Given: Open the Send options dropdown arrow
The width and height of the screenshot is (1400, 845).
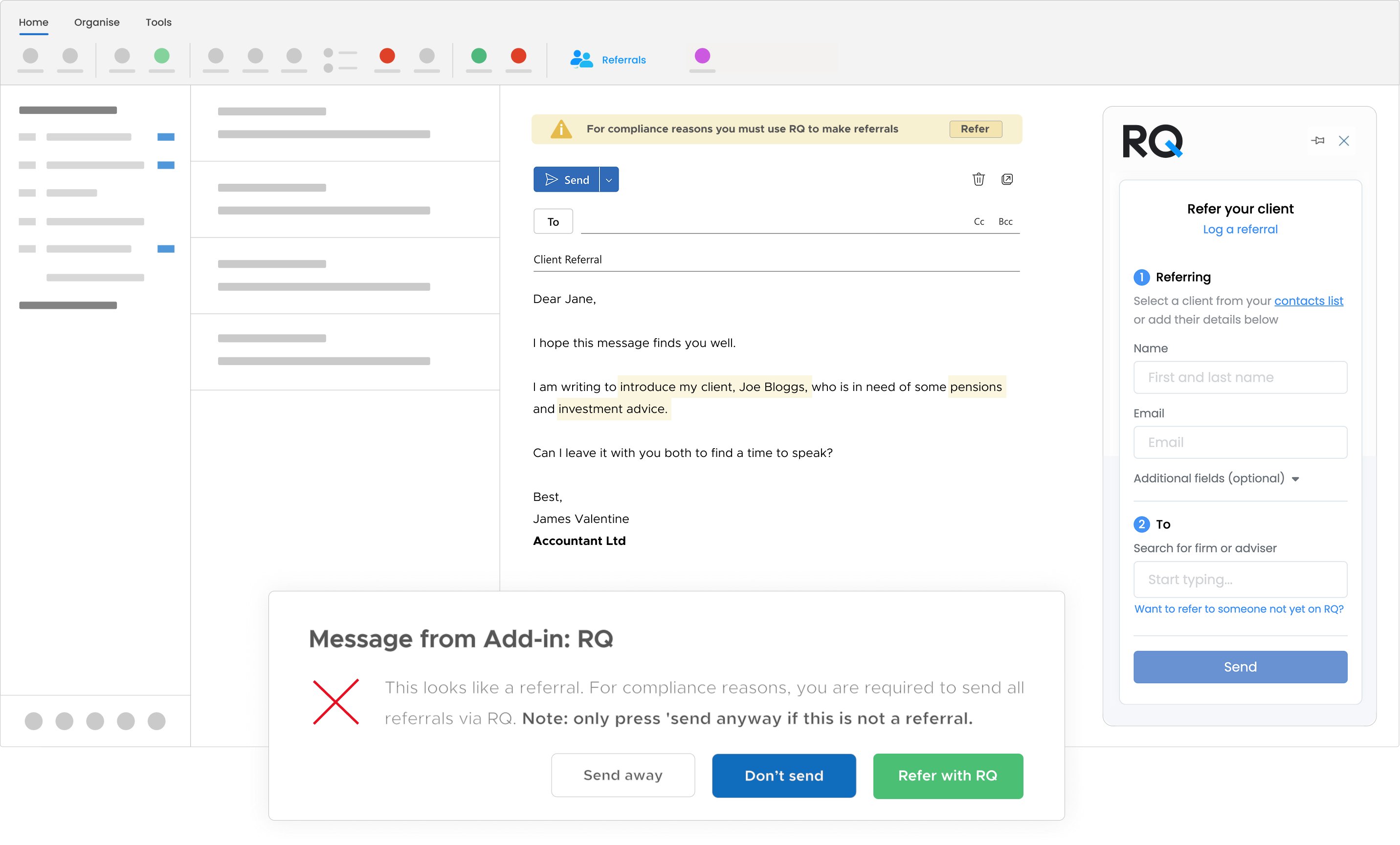Looking at the screenshot, I should [x=609, y=179].
